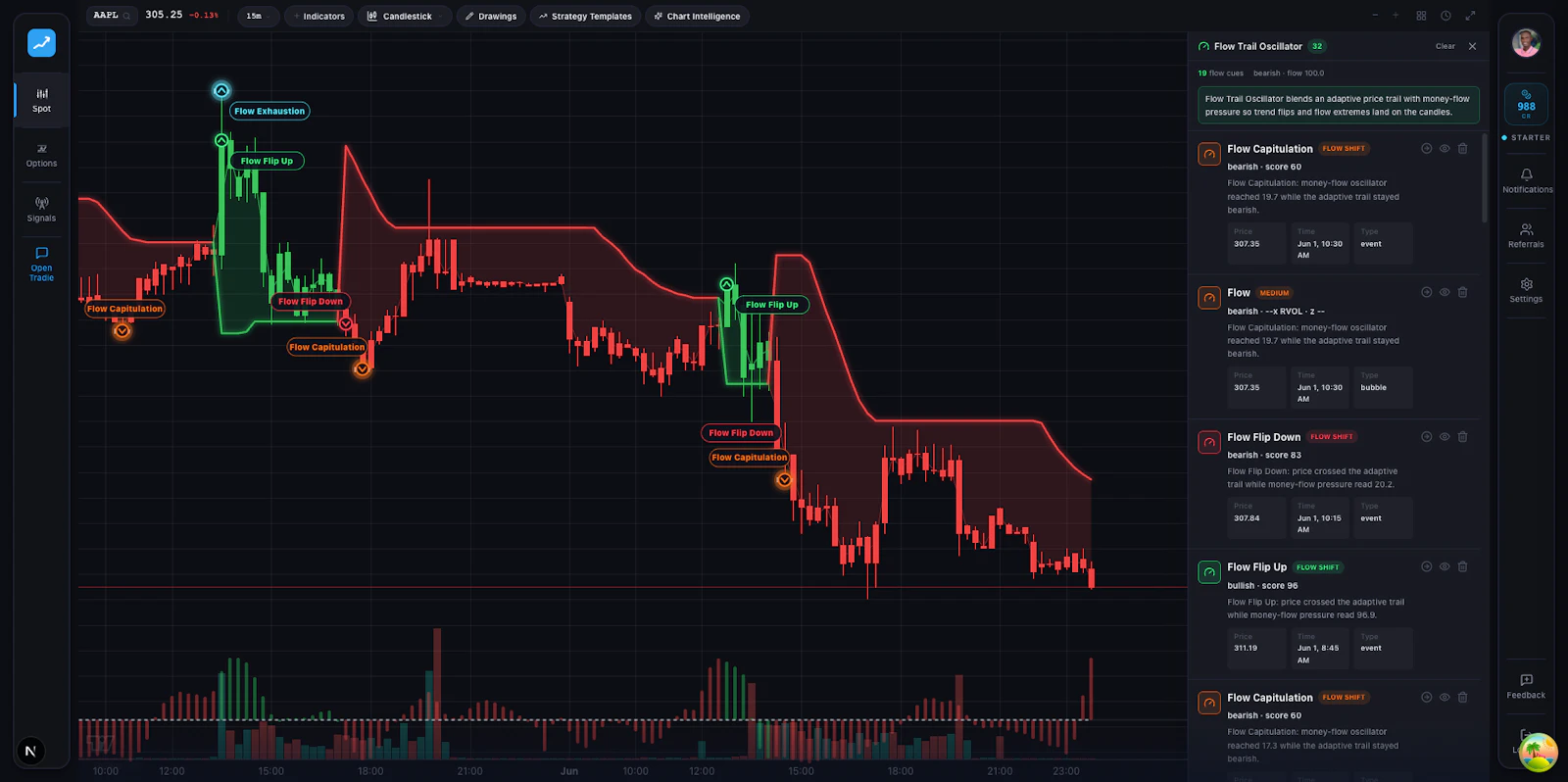Viewport: 1568px width, 782px height.
Task: Click the app logo with the trend arrow
Action: pos(41,42)
